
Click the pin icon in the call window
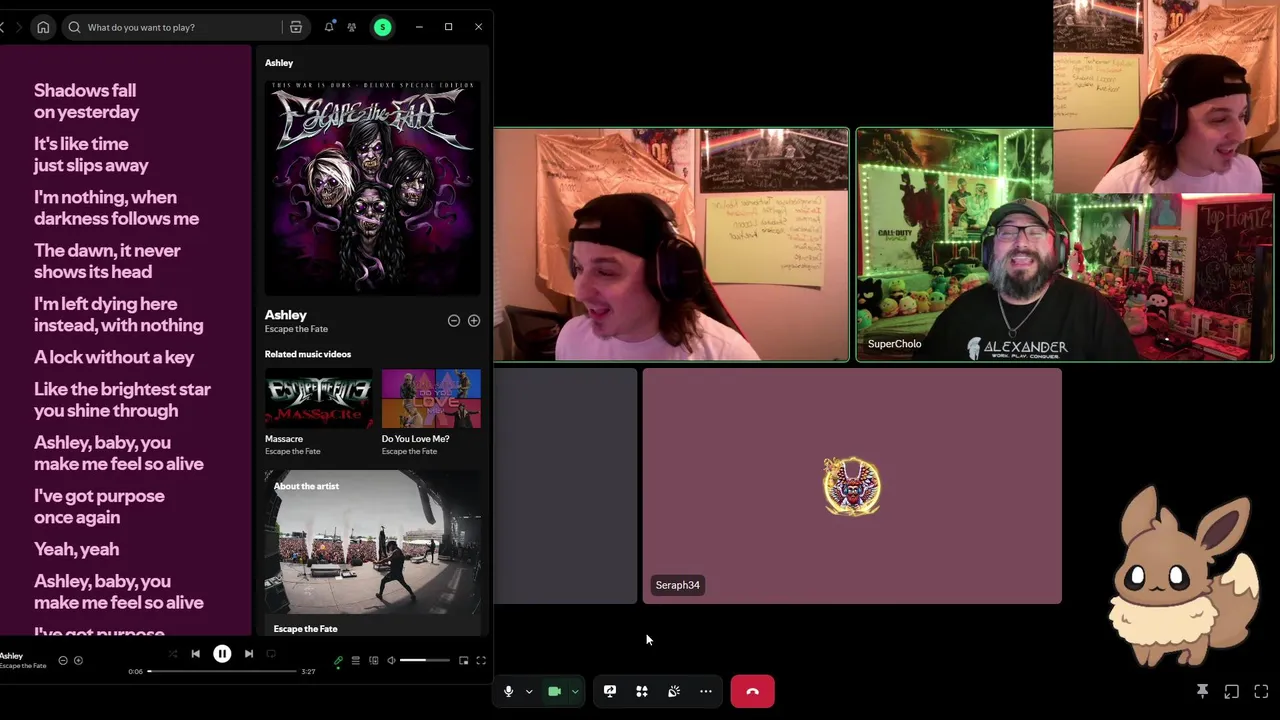1203,691
